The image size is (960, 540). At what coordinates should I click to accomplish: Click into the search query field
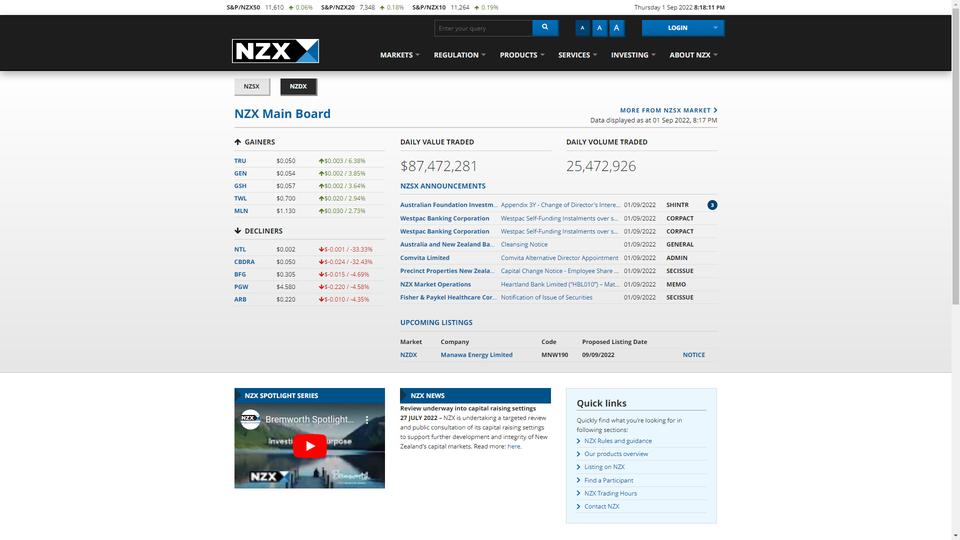[483, 28]
